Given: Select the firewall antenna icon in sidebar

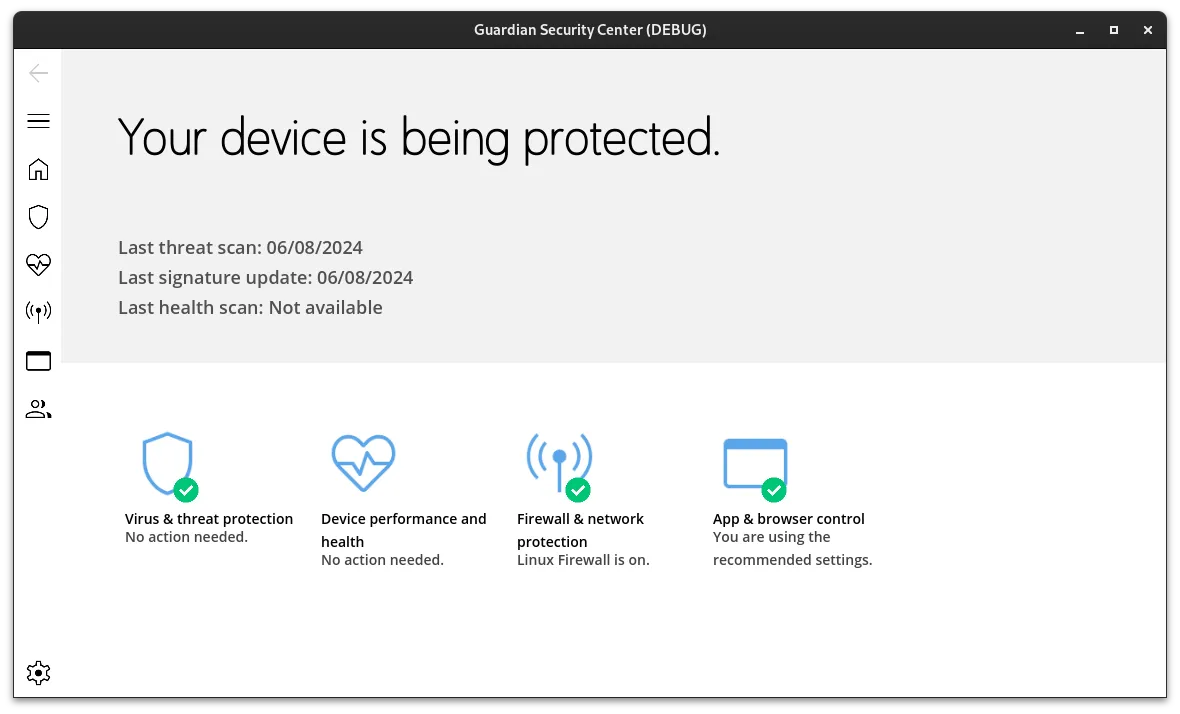Looking at the screenshot, I should click(x=38, y=312).
